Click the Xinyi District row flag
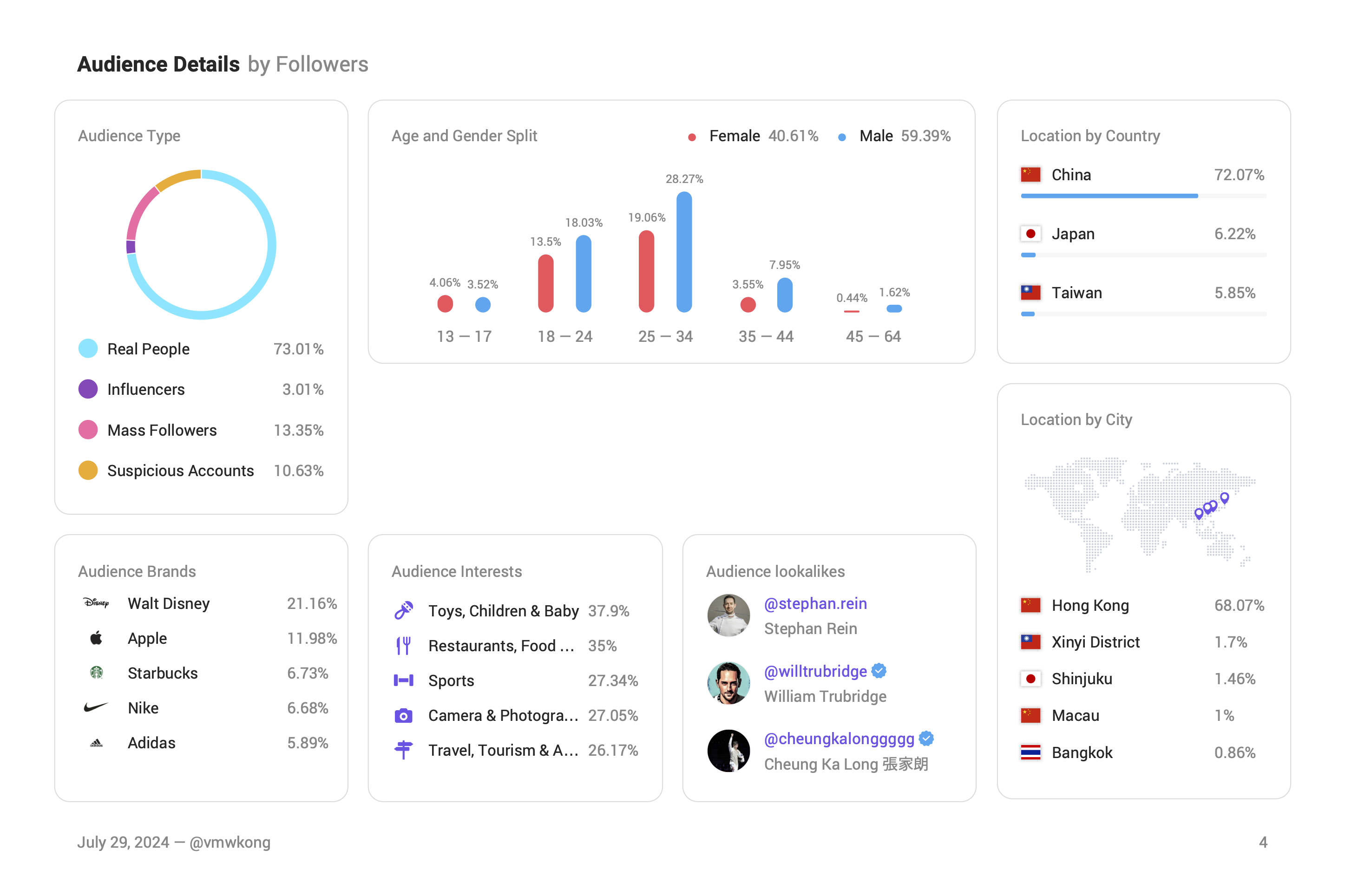Screen dimensions: 1345x896 pos(1030,642)
